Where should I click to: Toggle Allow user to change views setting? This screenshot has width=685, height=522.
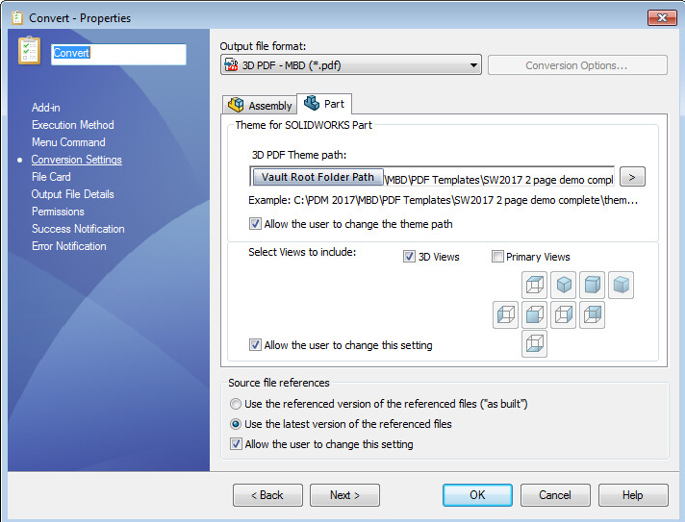pos(255,345)
